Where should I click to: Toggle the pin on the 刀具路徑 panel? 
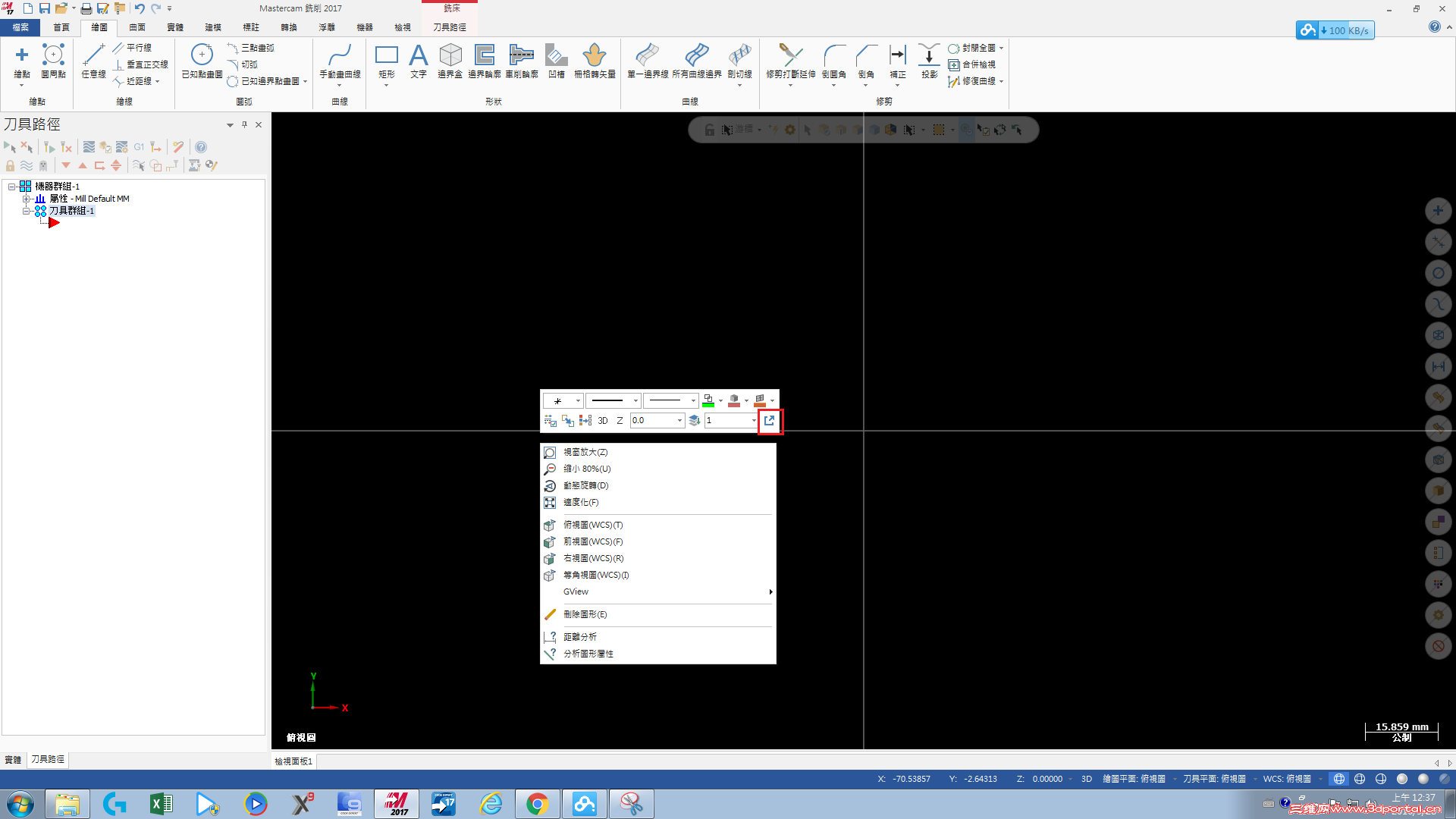(x=244, y=124)
